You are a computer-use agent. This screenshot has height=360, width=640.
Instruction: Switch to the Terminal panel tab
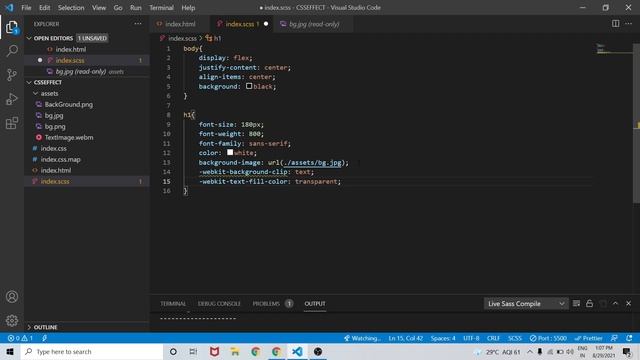tap(173, 304)
